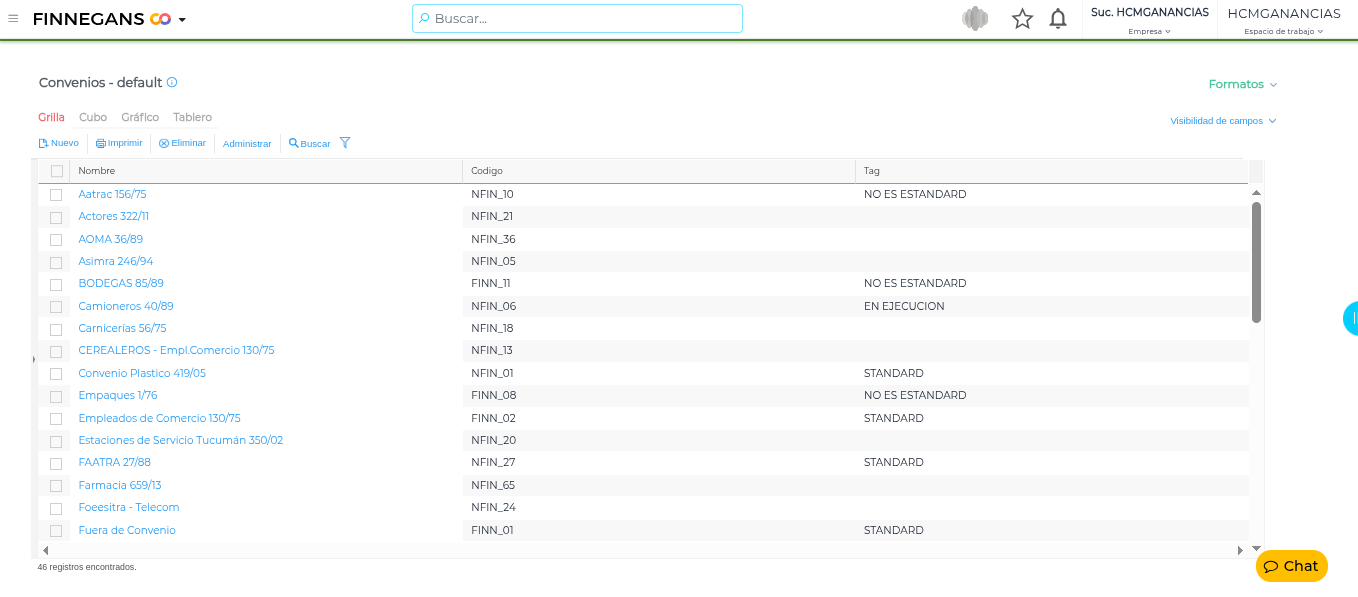This screenshot has width=1358, height=597.
Task: Open the hamburger navigation menu
Action: coord(13,18)
